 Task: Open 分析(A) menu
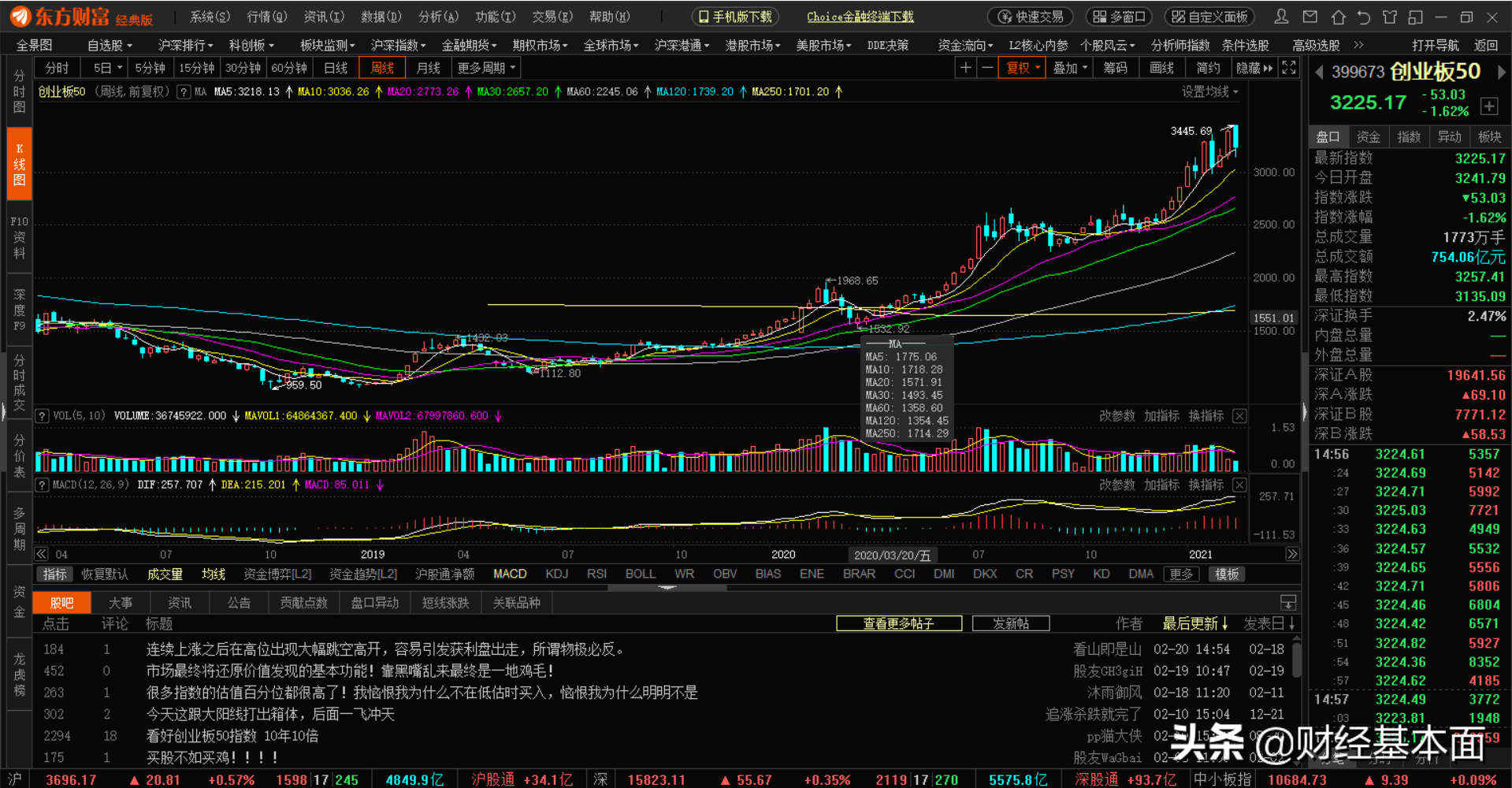tap(438, 17)
